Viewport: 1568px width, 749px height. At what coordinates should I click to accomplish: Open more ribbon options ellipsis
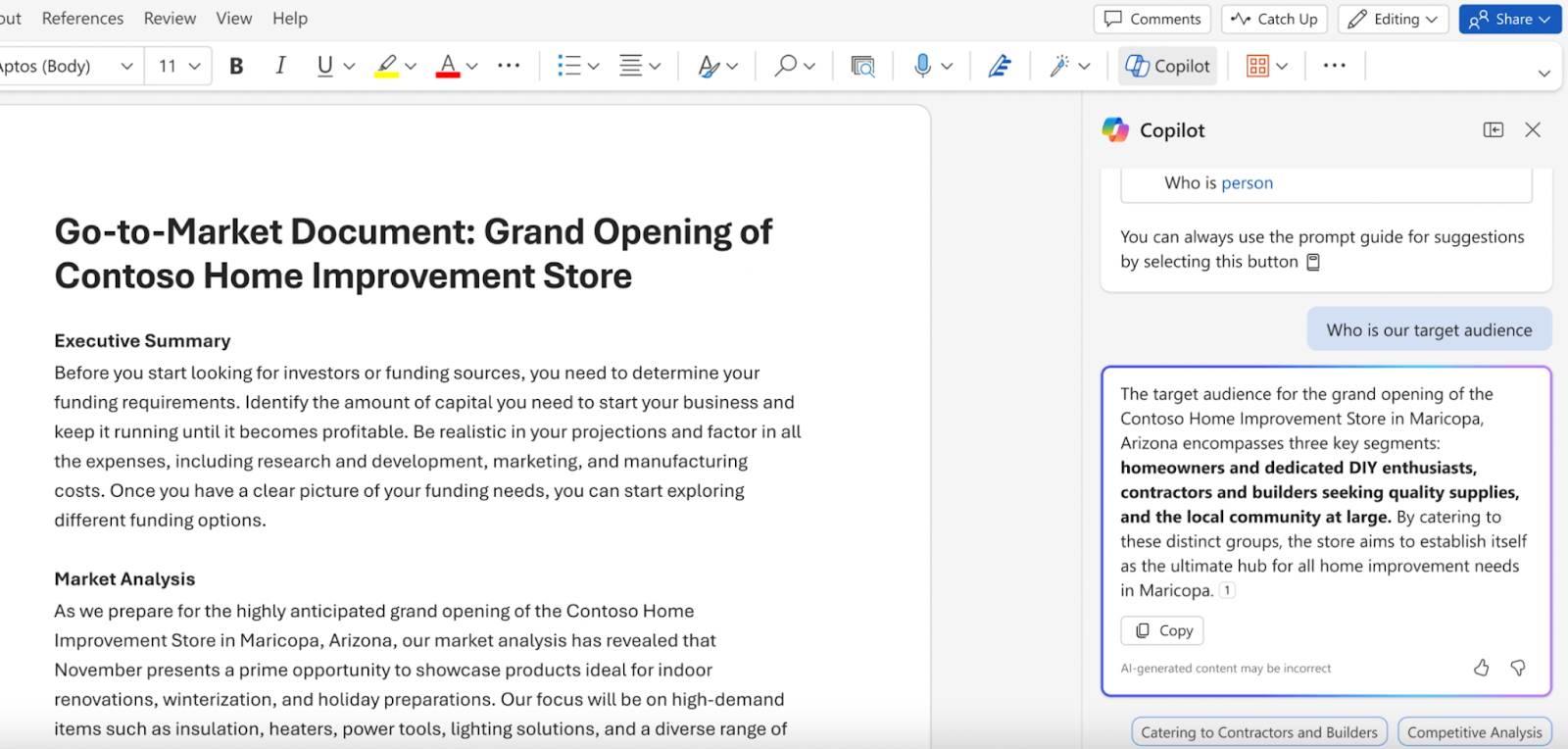(1334, 66)
